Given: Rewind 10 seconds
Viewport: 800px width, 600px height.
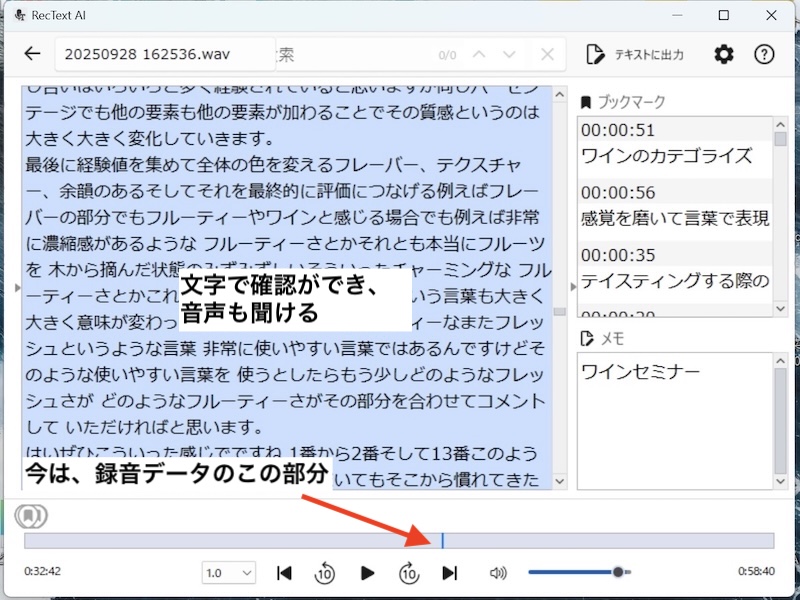Looking at the screenshot, I should click(x=324, y=573).
